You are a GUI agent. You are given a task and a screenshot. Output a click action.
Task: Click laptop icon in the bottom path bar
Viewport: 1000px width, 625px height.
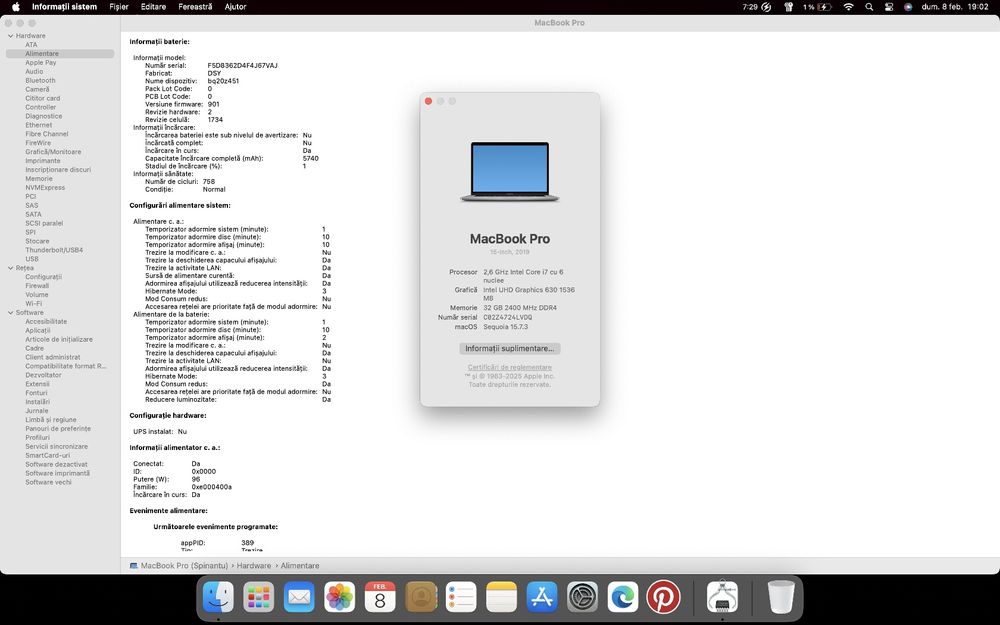(134, 566)
